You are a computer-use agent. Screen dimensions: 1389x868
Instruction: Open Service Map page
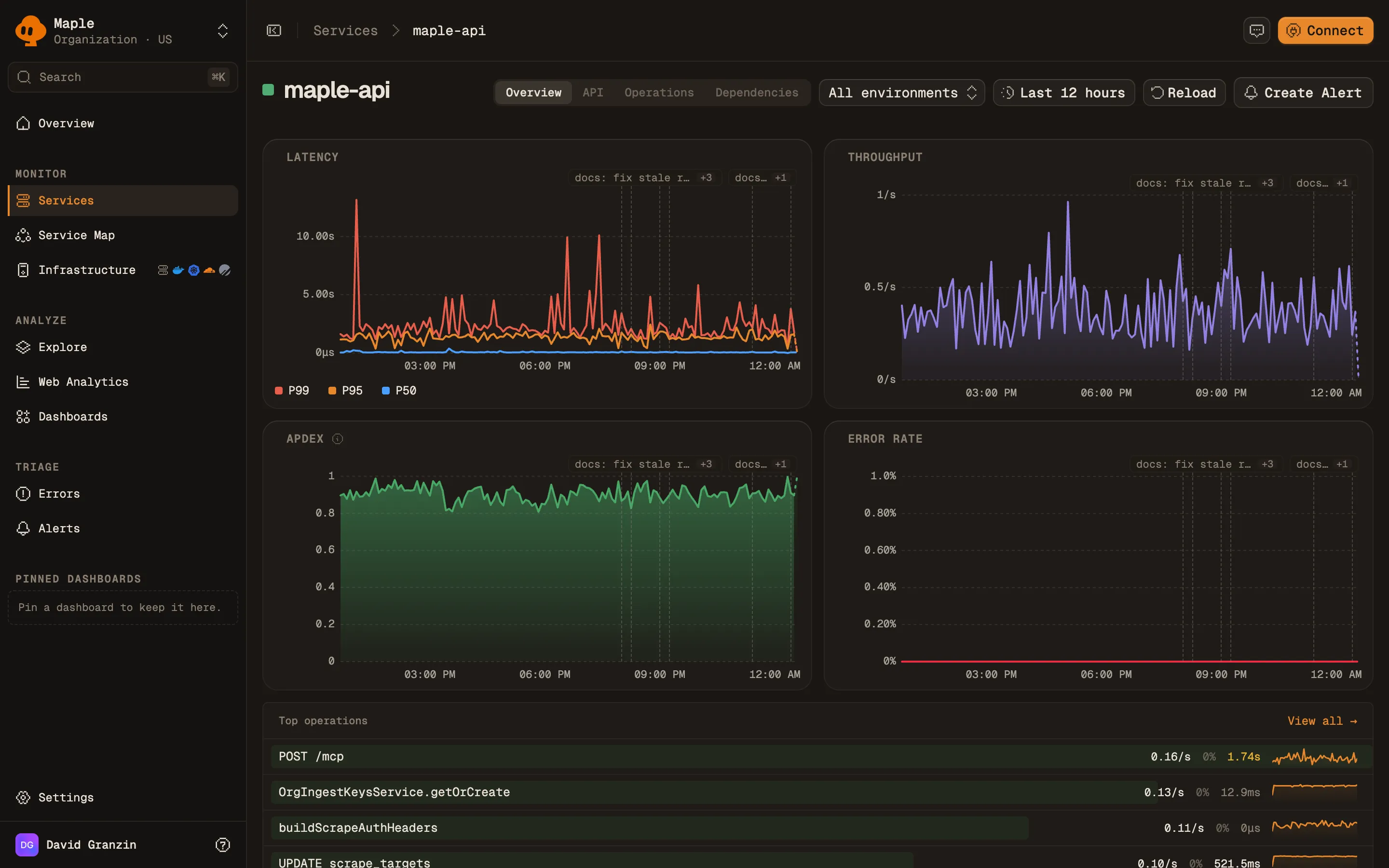123,235
